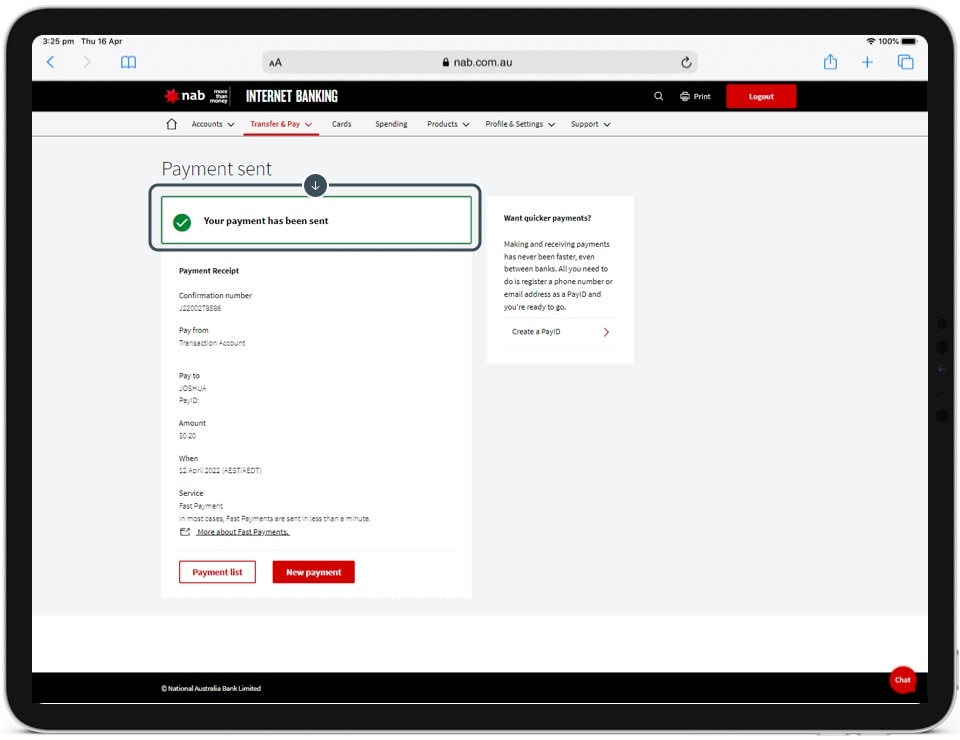Open Safari bookmarks book icon
Screen dimensions: 960x740
pos(128,62)
